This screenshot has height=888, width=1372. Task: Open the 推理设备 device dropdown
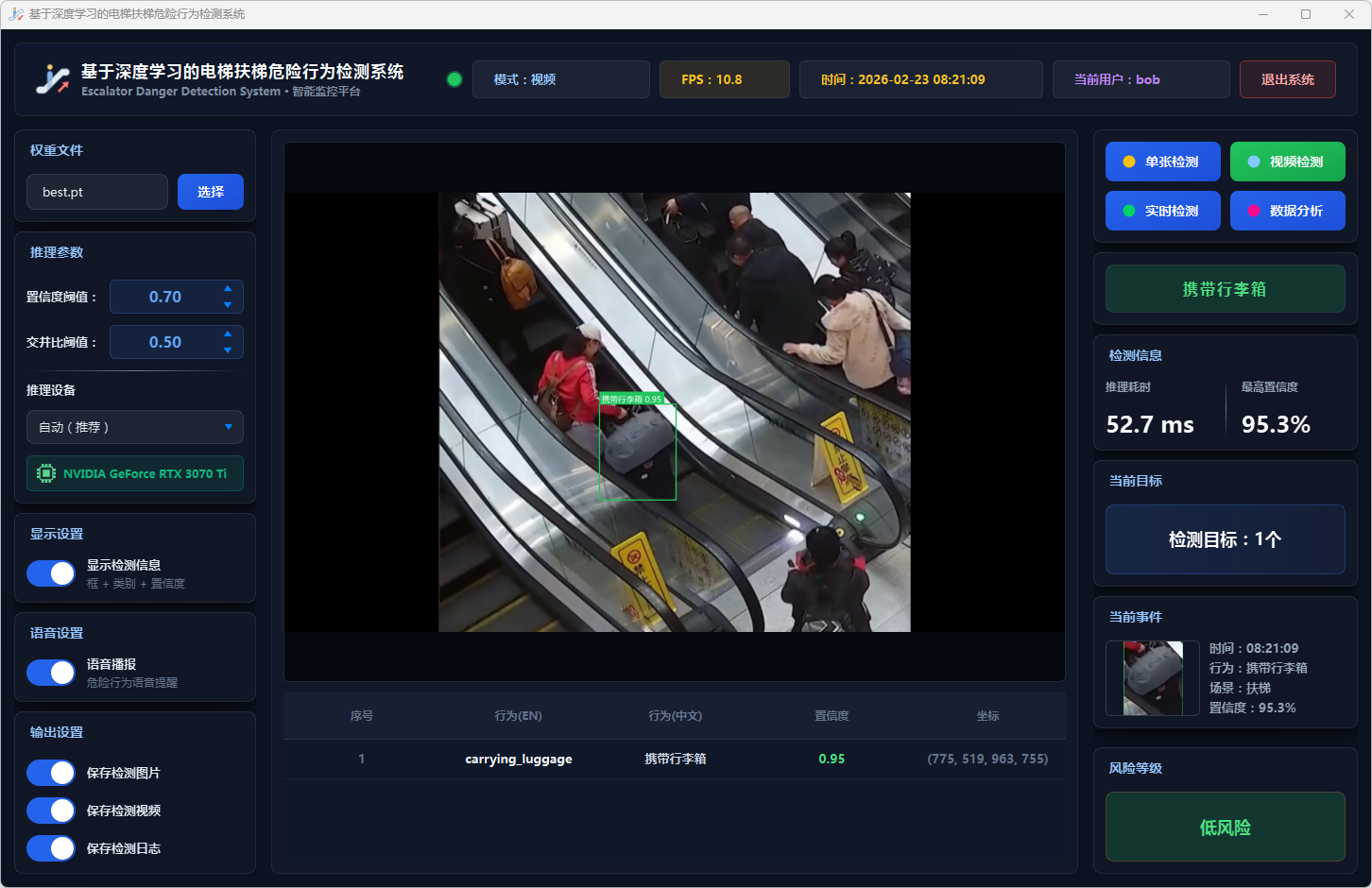(135, 427)
